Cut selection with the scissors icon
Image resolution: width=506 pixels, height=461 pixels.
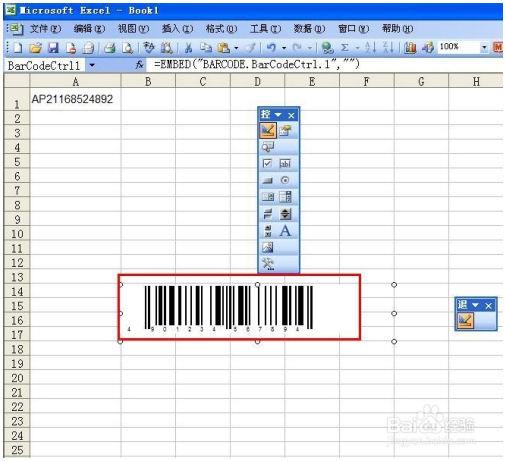click(188, 48)
